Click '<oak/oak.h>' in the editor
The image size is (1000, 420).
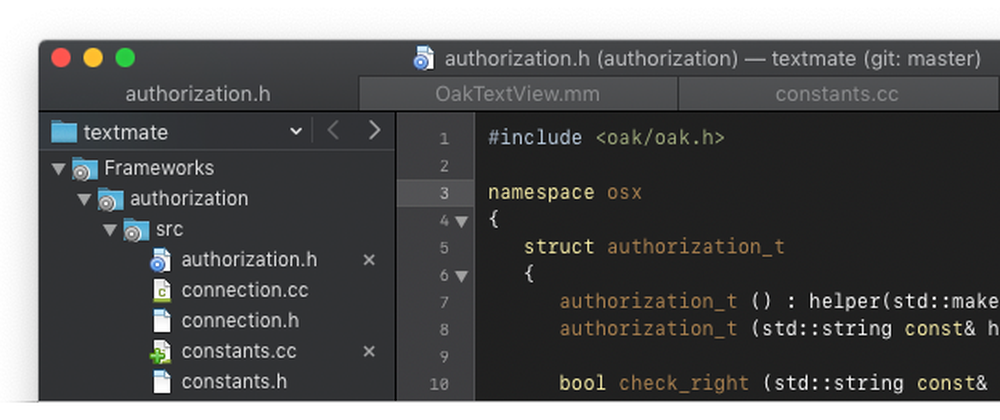click(x=660, y=138)
